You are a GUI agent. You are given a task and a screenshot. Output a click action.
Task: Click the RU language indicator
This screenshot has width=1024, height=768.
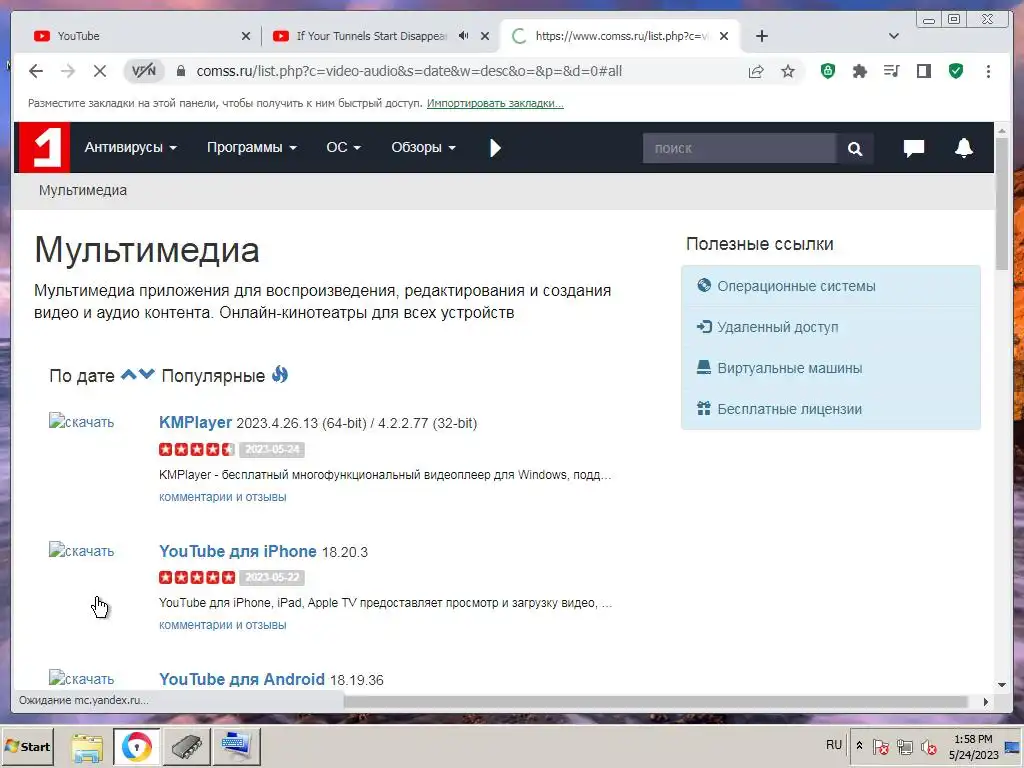pyautogui.click(x=833, y=744)
